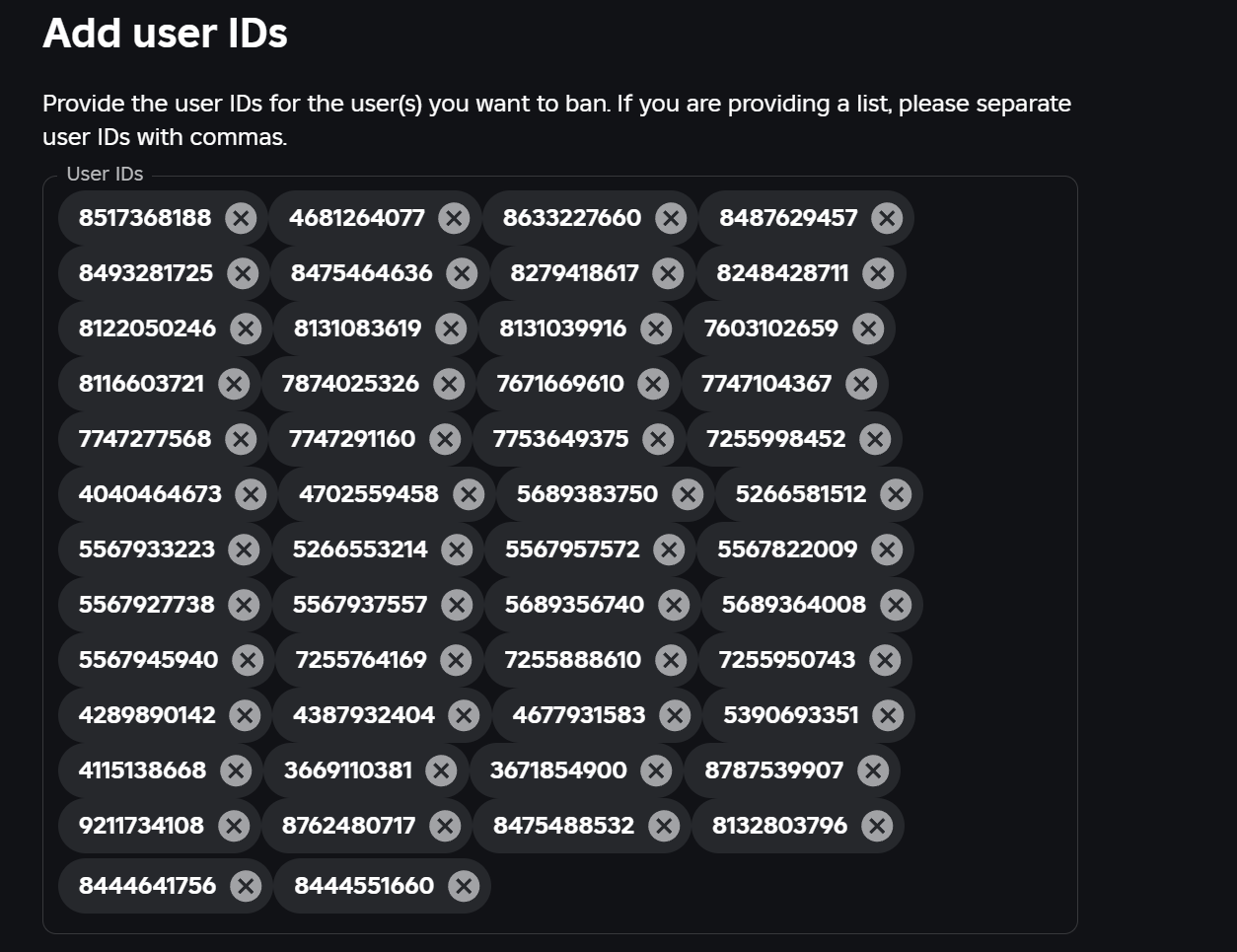
Task: Click X on ID 5689364008
Action: coord(896,605)
